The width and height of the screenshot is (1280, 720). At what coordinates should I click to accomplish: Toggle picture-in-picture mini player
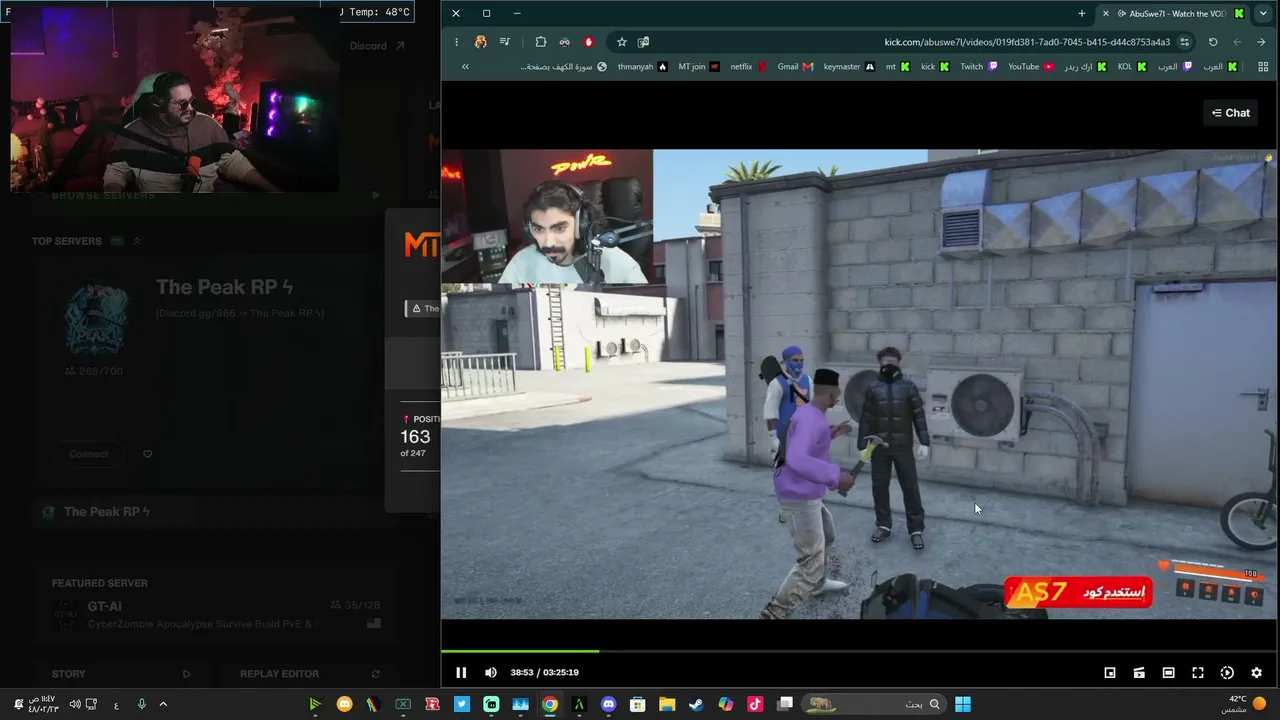point(1110,673)
